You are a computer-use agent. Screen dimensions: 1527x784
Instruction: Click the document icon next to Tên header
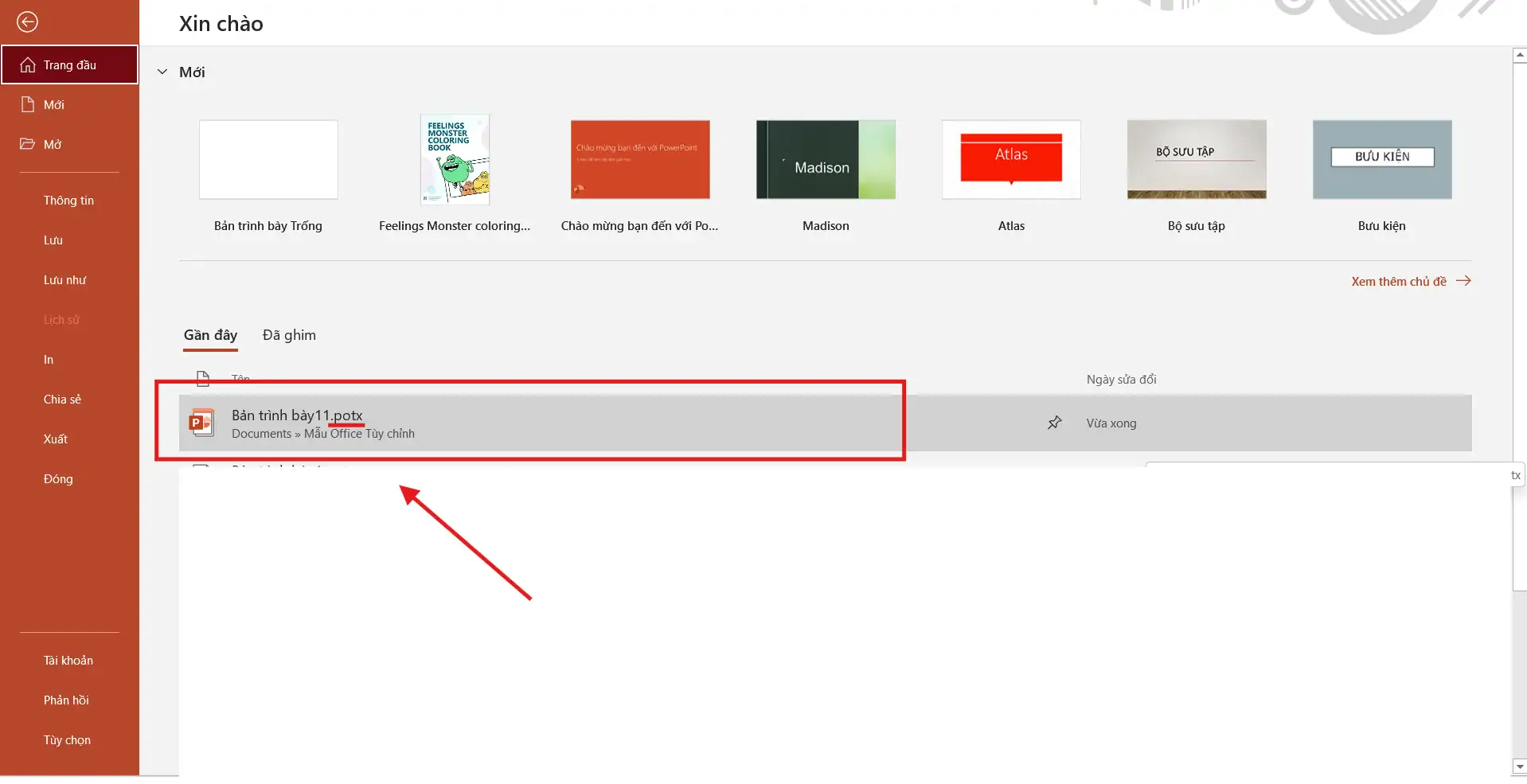click(203, 378)
